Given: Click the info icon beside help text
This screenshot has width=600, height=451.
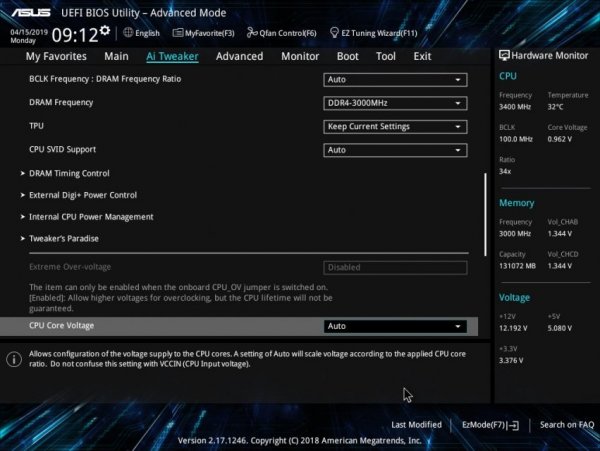Looking at the screenshot, I should [x=14, y=359].
